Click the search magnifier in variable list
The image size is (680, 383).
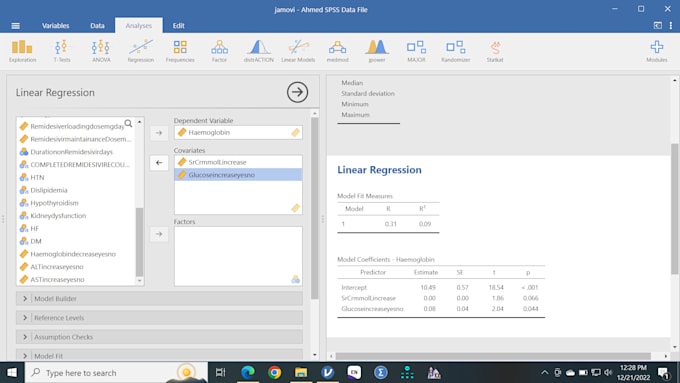click(128, 124)
